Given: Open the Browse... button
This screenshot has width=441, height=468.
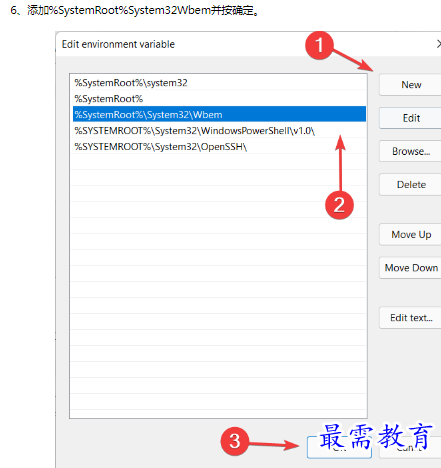Looking at the screenshot, I should pyautogui.click(x=411, y=151).
